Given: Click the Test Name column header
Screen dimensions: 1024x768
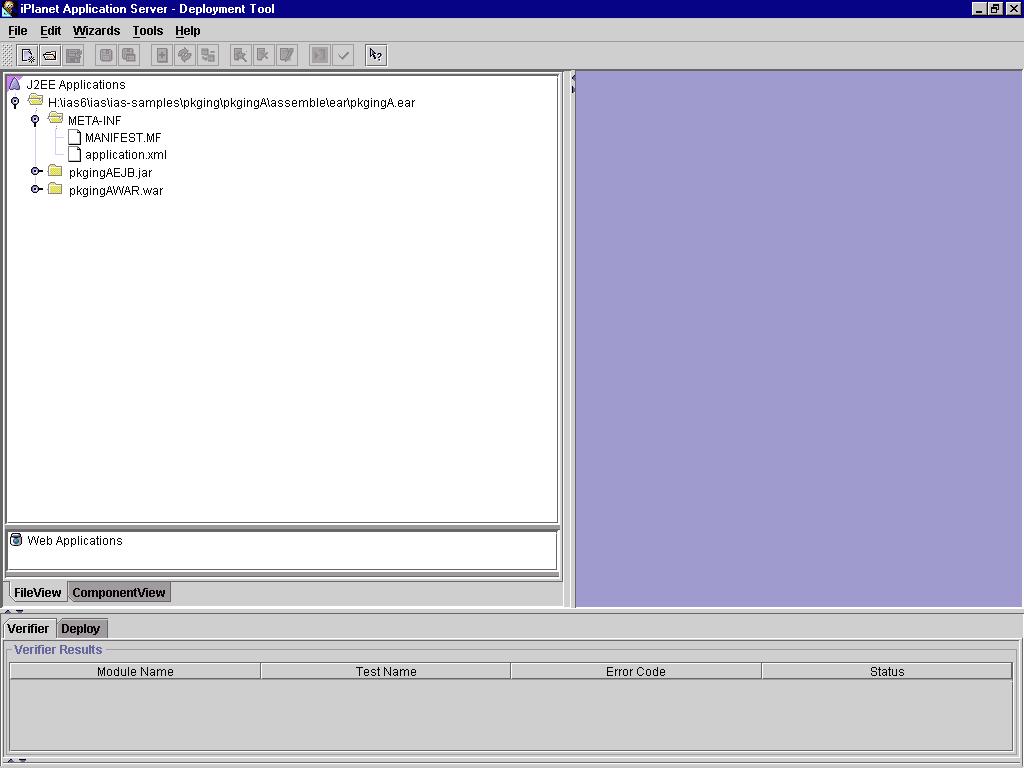Looking at the screenshot, I should (x=386, y=671).
